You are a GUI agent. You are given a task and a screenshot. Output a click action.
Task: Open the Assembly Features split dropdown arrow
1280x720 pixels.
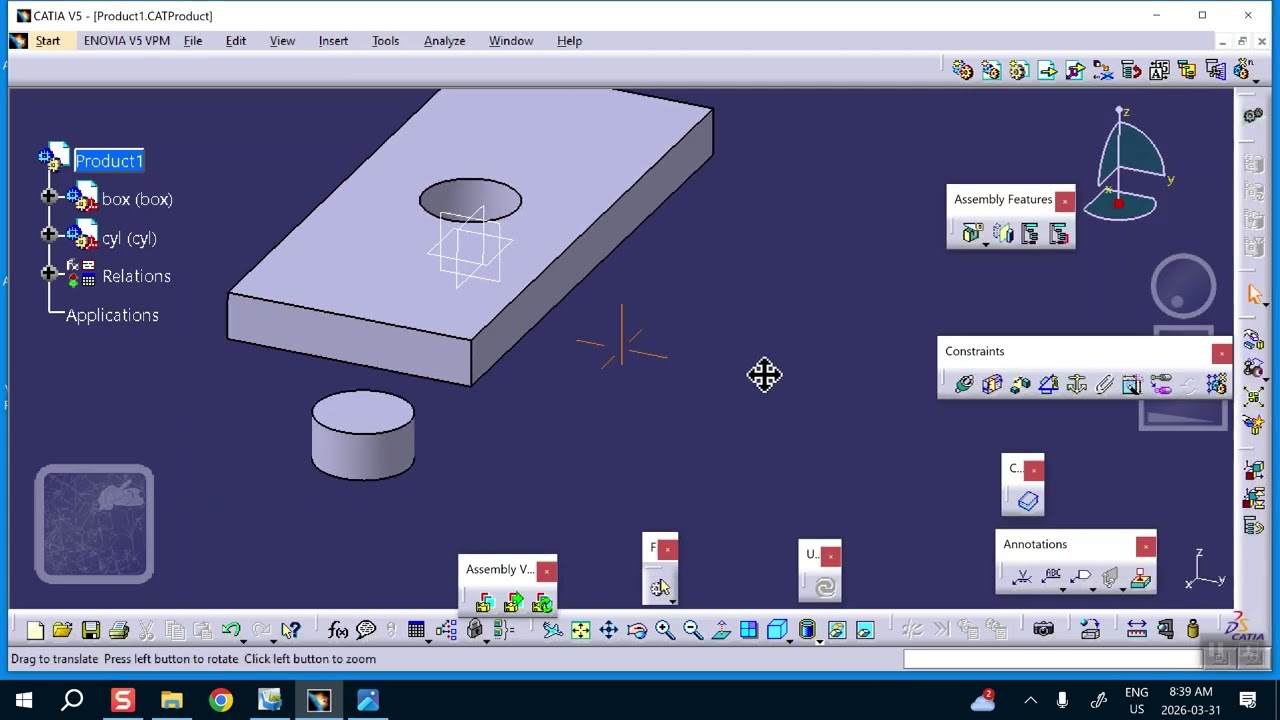[x=985, y=244]
